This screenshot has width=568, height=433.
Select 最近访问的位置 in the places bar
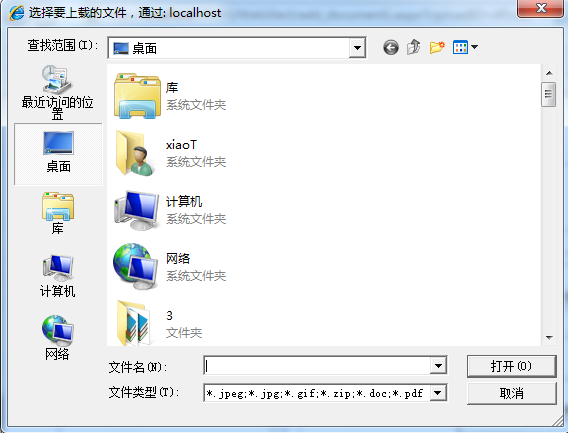click(58, 92)
